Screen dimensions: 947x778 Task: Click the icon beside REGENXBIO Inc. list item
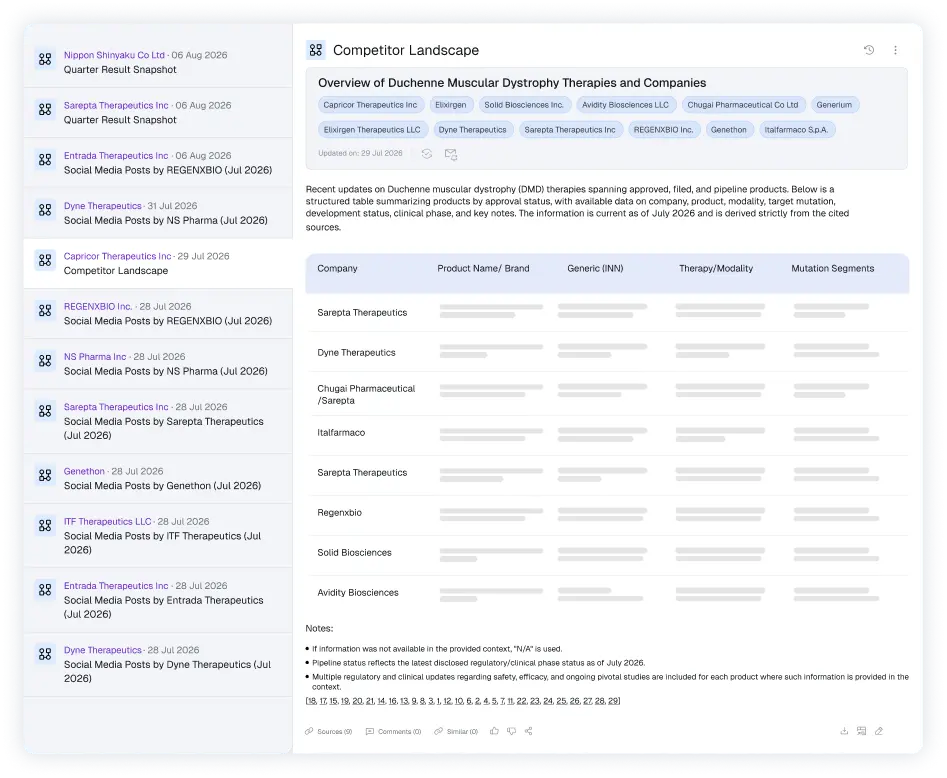pos(45,310)
